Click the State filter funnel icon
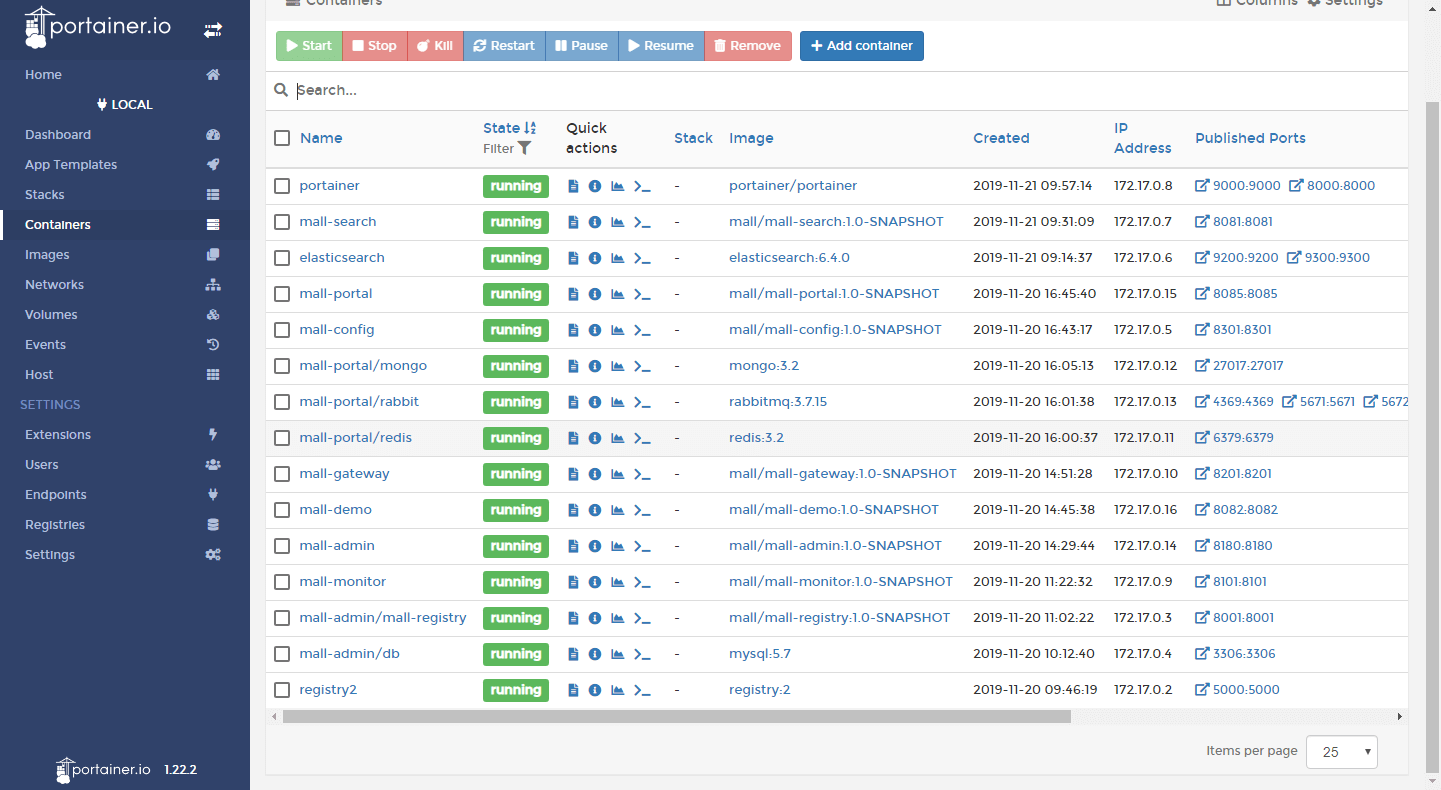 click(x=525, y=148)
